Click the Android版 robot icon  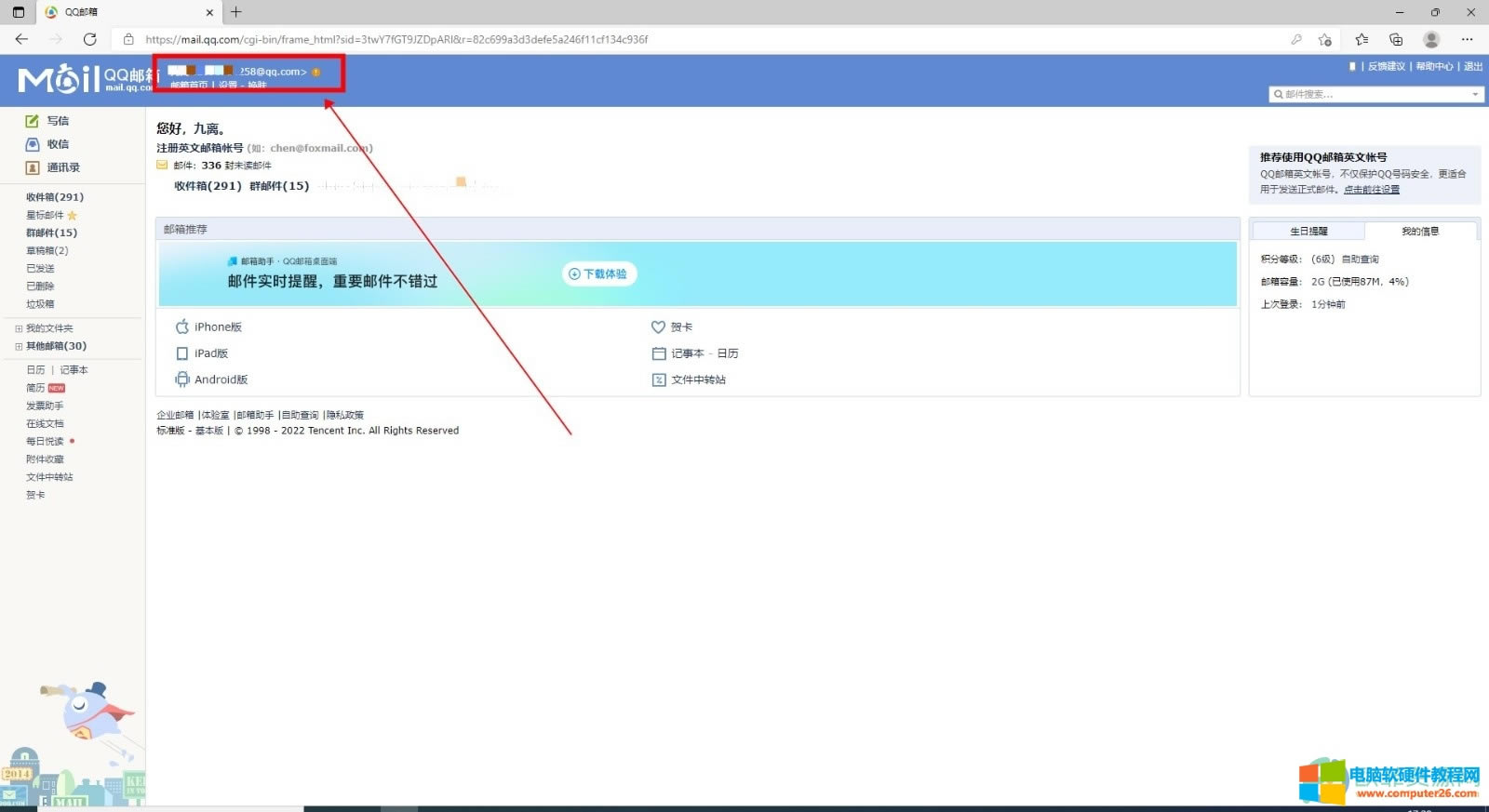pyautogui.click(x=182, y=379)
